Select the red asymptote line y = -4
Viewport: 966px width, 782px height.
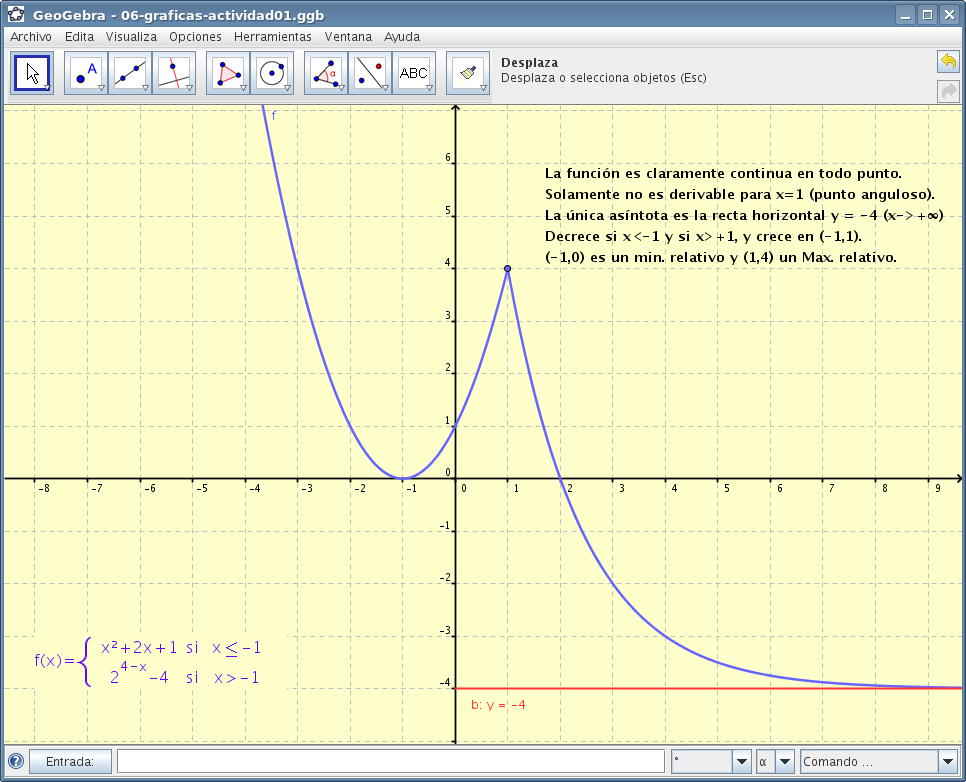708,688
